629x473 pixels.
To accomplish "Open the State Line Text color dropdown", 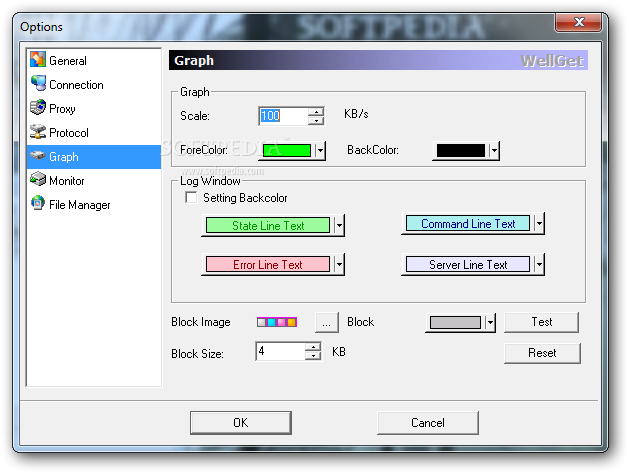I will 339,225.
